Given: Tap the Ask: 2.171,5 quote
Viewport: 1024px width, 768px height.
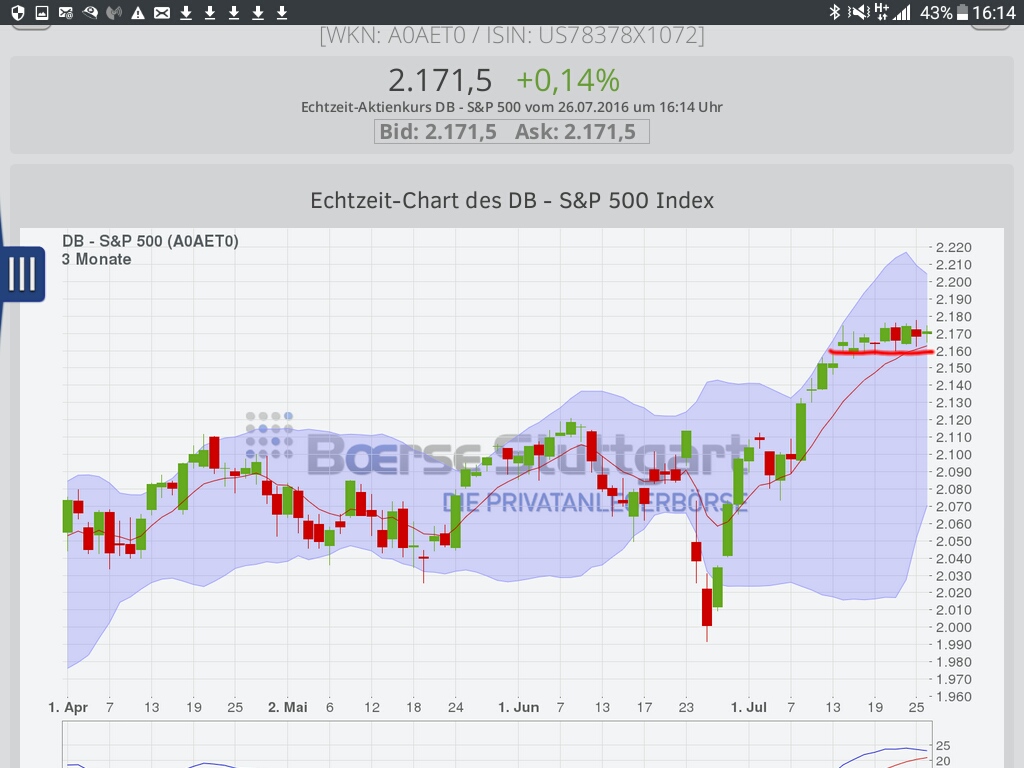Looking at the screenshot, I should coord(575,132).
